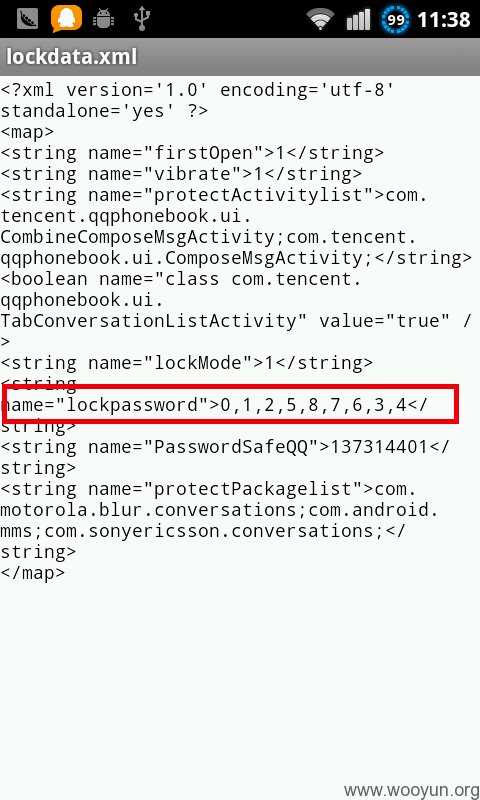Tap the QQ penguin notification icon

coord(66,18)
